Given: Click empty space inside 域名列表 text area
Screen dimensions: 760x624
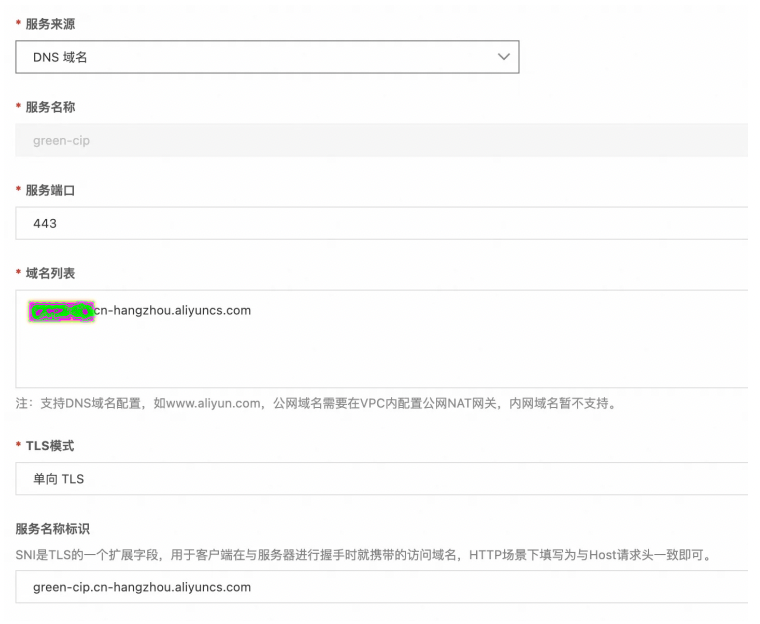Looking at the screenshot, I should point(380,355).
